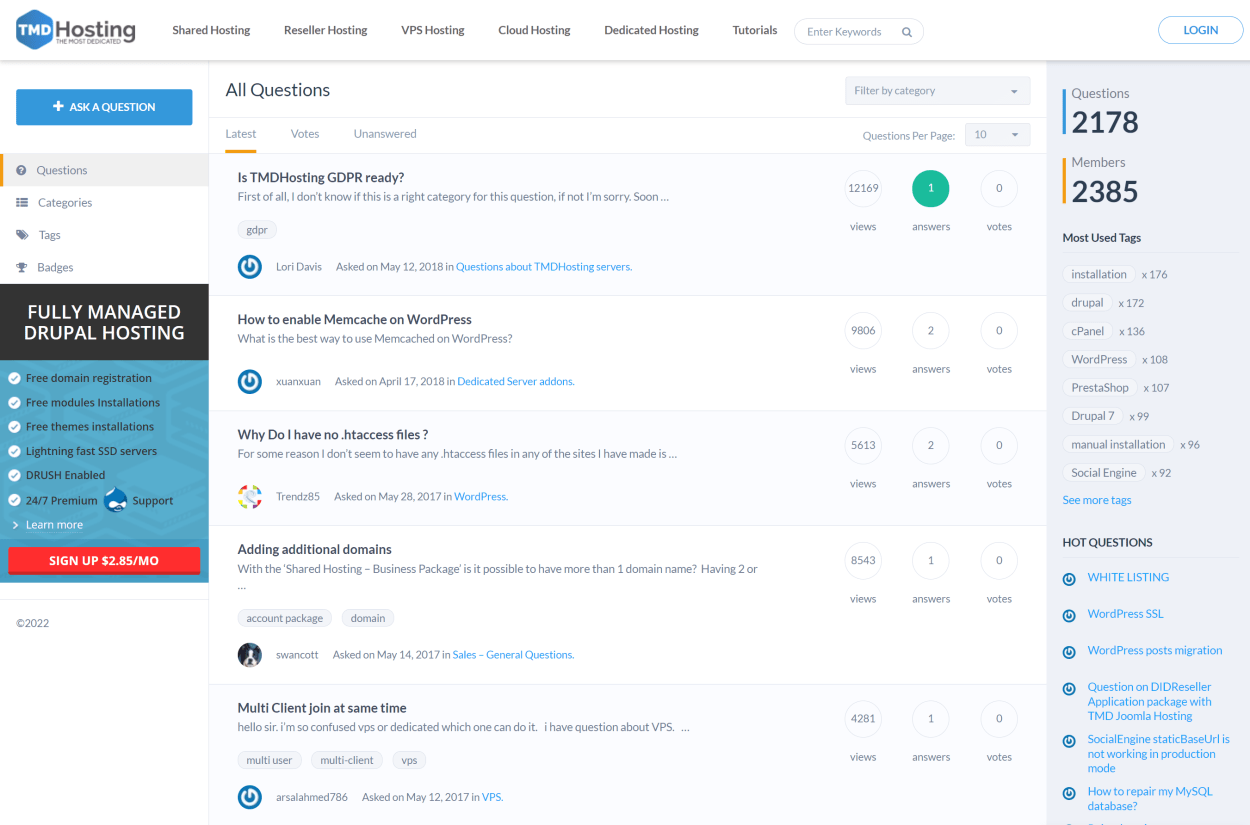Click the Lori Davis author name
Viewport: 1250px width, 825px height.
(x=299, y=267)
